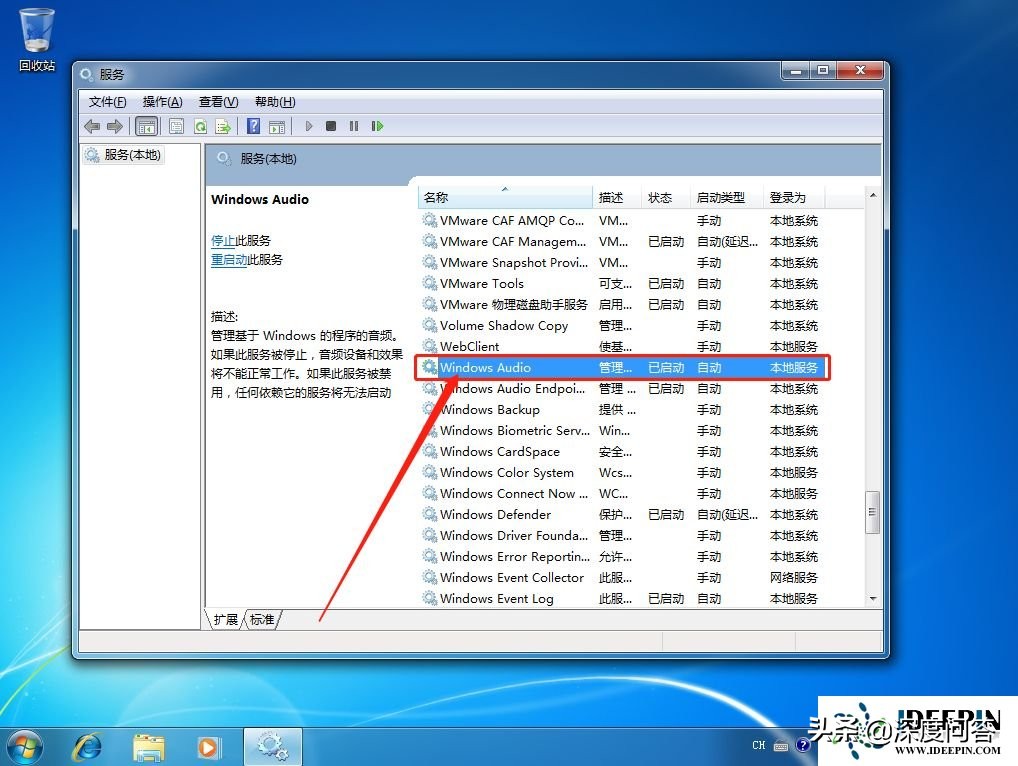Click the gear icon beside Windows Defender

(x=430, y=514)
